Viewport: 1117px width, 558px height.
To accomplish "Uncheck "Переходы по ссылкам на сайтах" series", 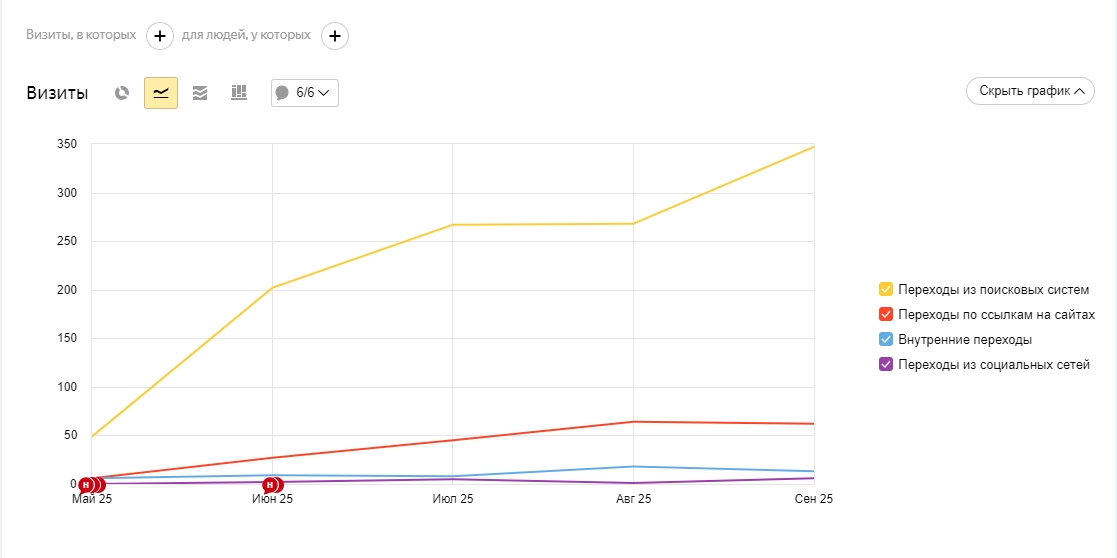I will pyautogui.click(x=886, y=315).
